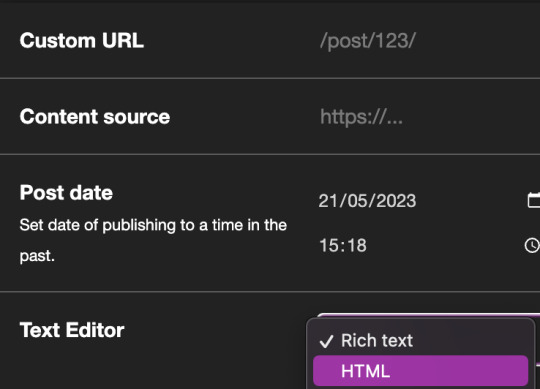Click the Text Editor label
540x389 pixels.
[x=72, y=330]
